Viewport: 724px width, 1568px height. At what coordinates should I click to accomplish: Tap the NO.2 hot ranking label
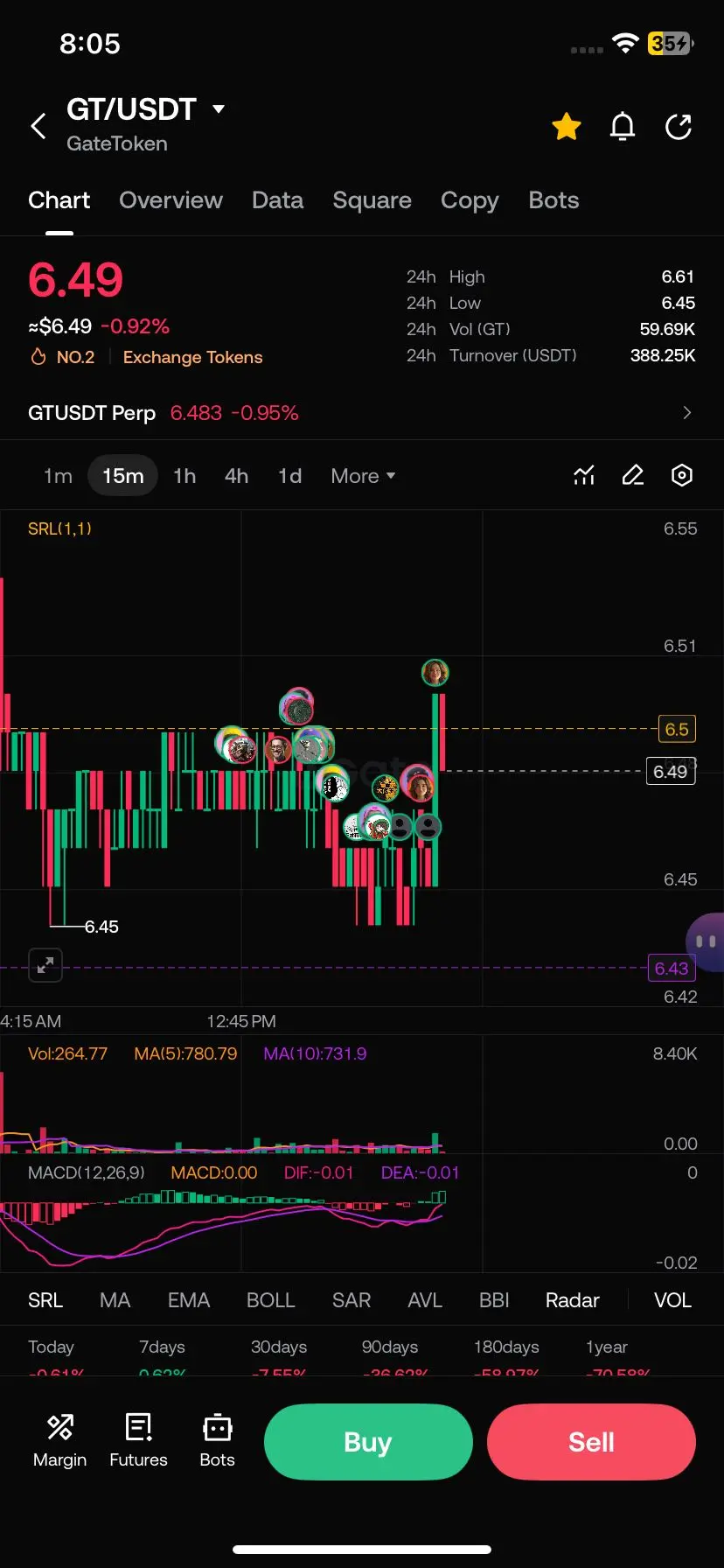tap(63, 357)
